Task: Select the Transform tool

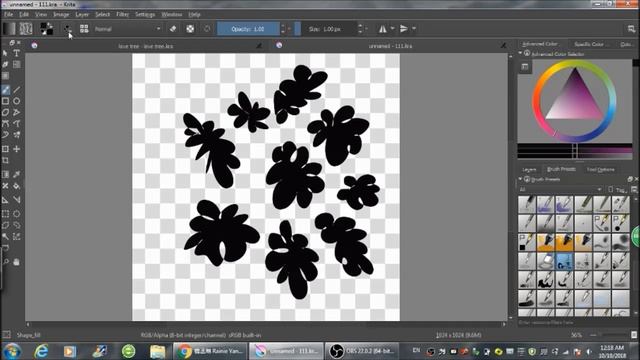Action: 5,149
